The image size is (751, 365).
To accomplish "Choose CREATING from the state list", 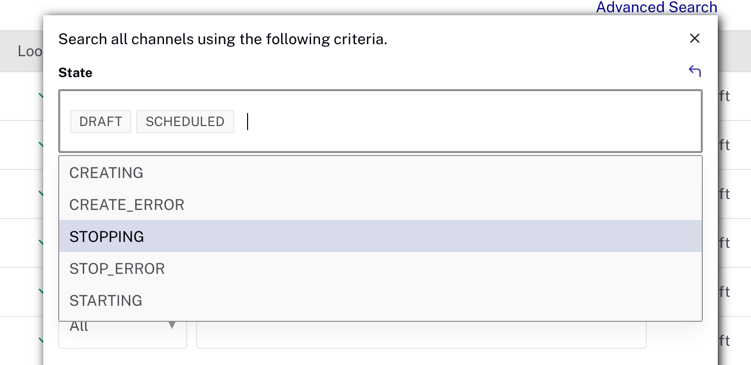I will [x=380, y=172].
